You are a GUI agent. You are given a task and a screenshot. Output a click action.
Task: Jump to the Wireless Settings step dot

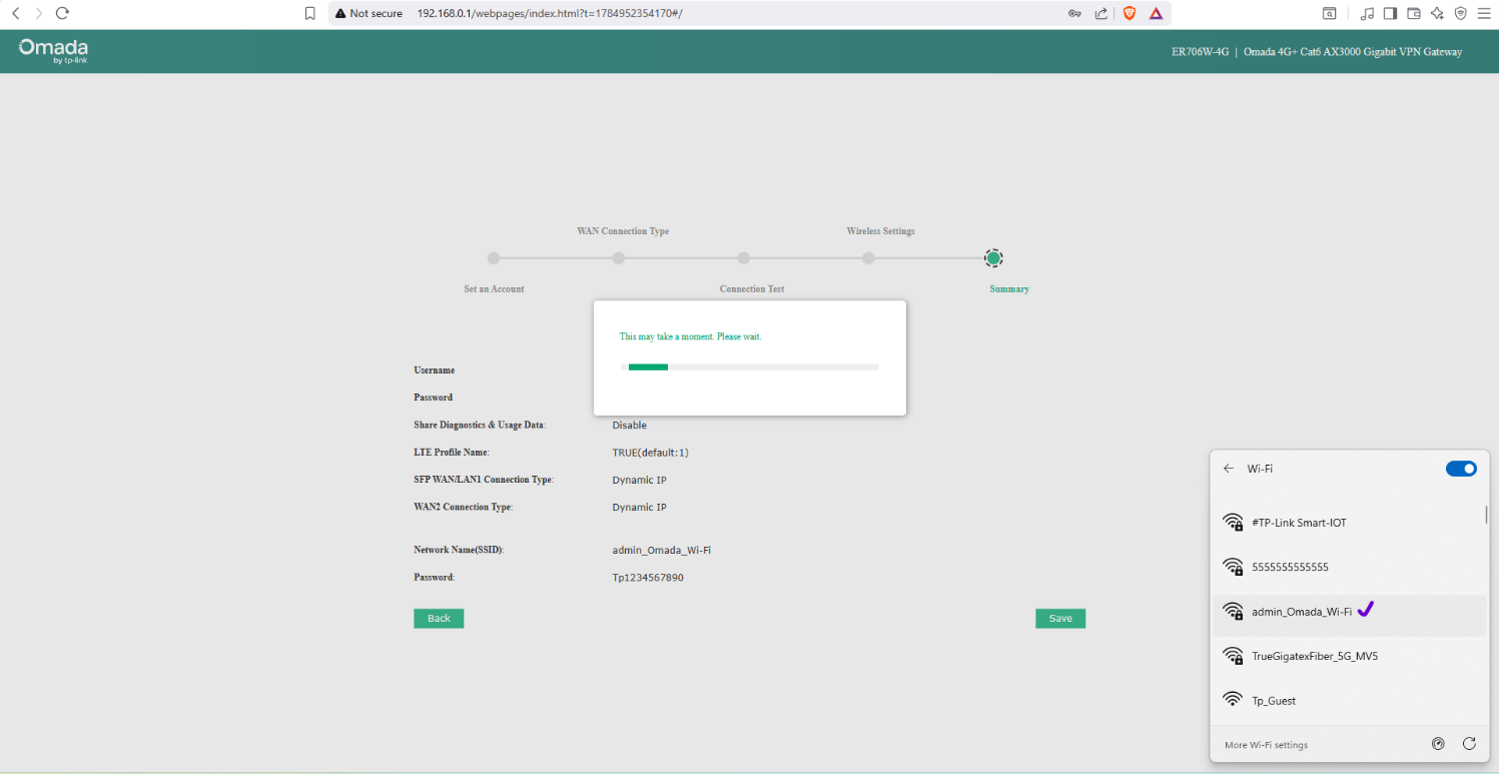[868, 258]
